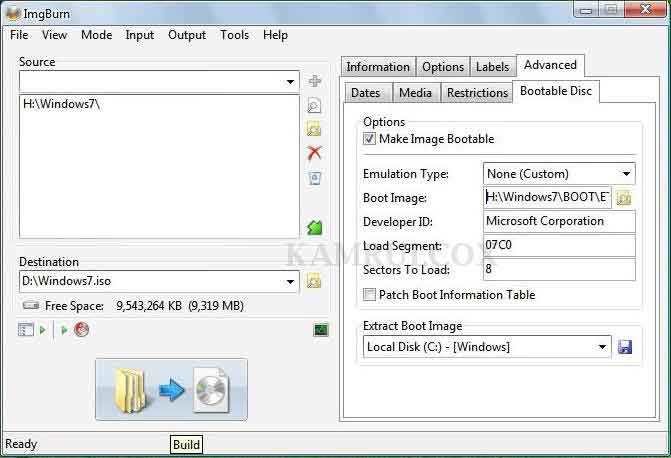Open the Mode menu

[x=97, y=35]
